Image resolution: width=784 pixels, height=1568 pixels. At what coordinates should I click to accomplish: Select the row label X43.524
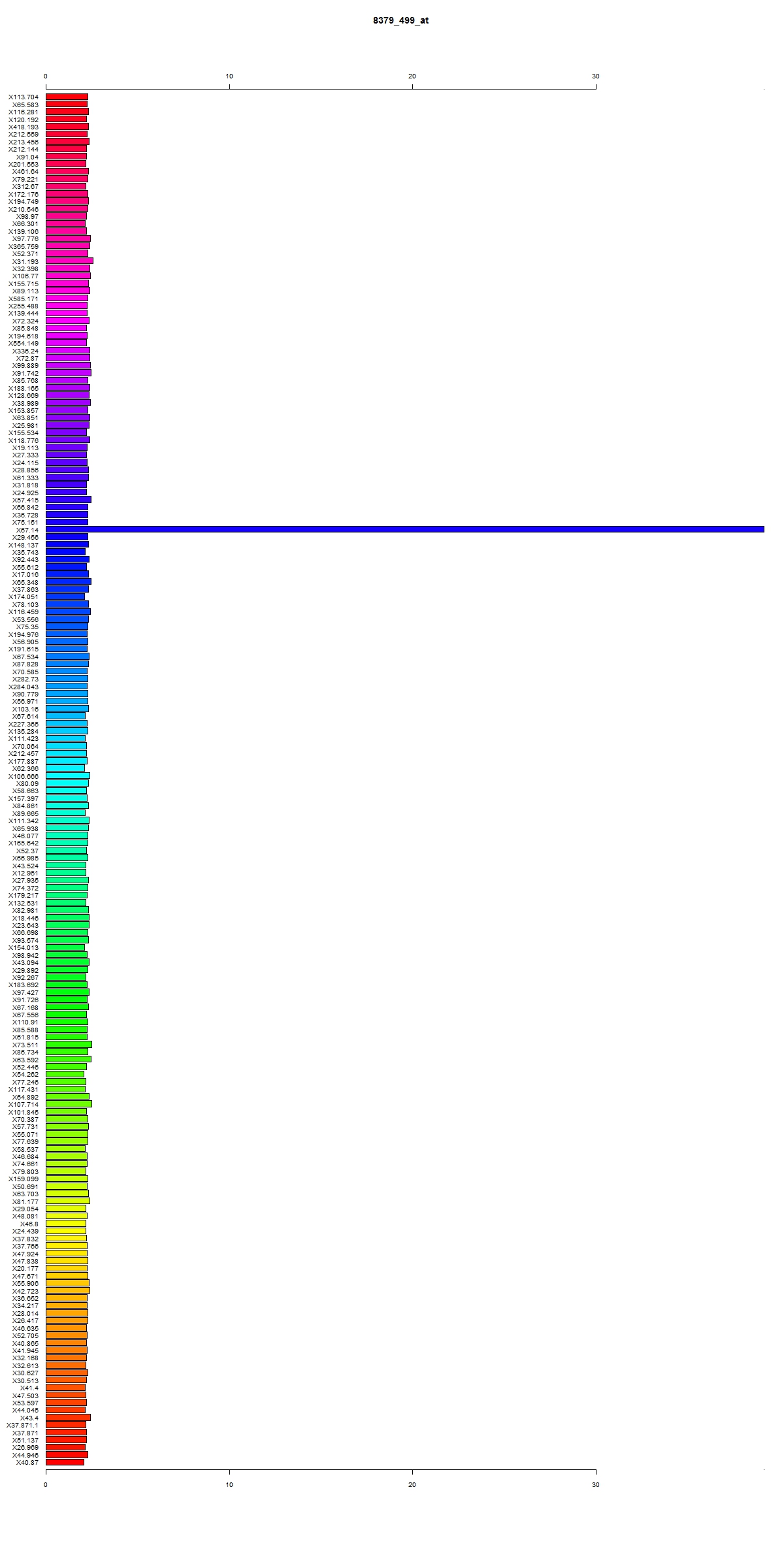[25, 865]
